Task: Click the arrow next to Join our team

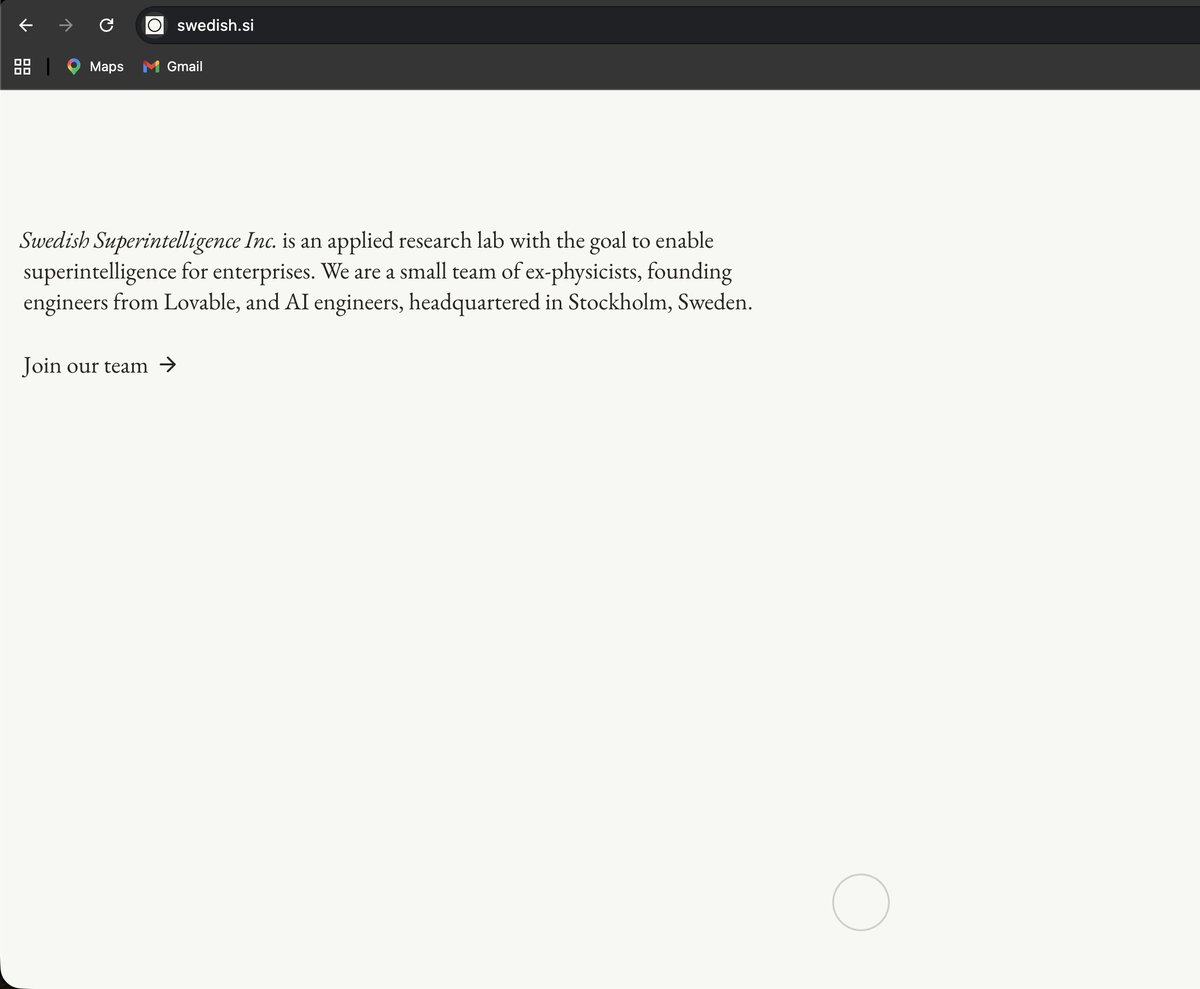Action: pyautogui.click(x=168, y=365)
